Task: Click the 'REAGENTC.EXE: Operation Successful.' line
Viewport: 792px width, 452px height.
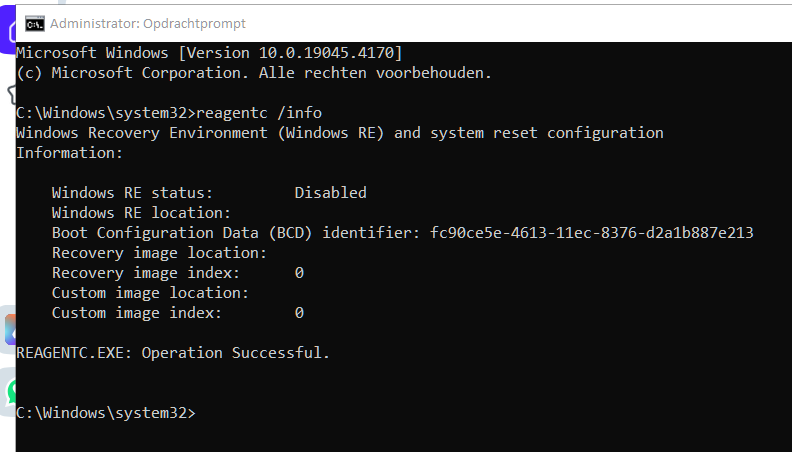Action: (173, 353)
